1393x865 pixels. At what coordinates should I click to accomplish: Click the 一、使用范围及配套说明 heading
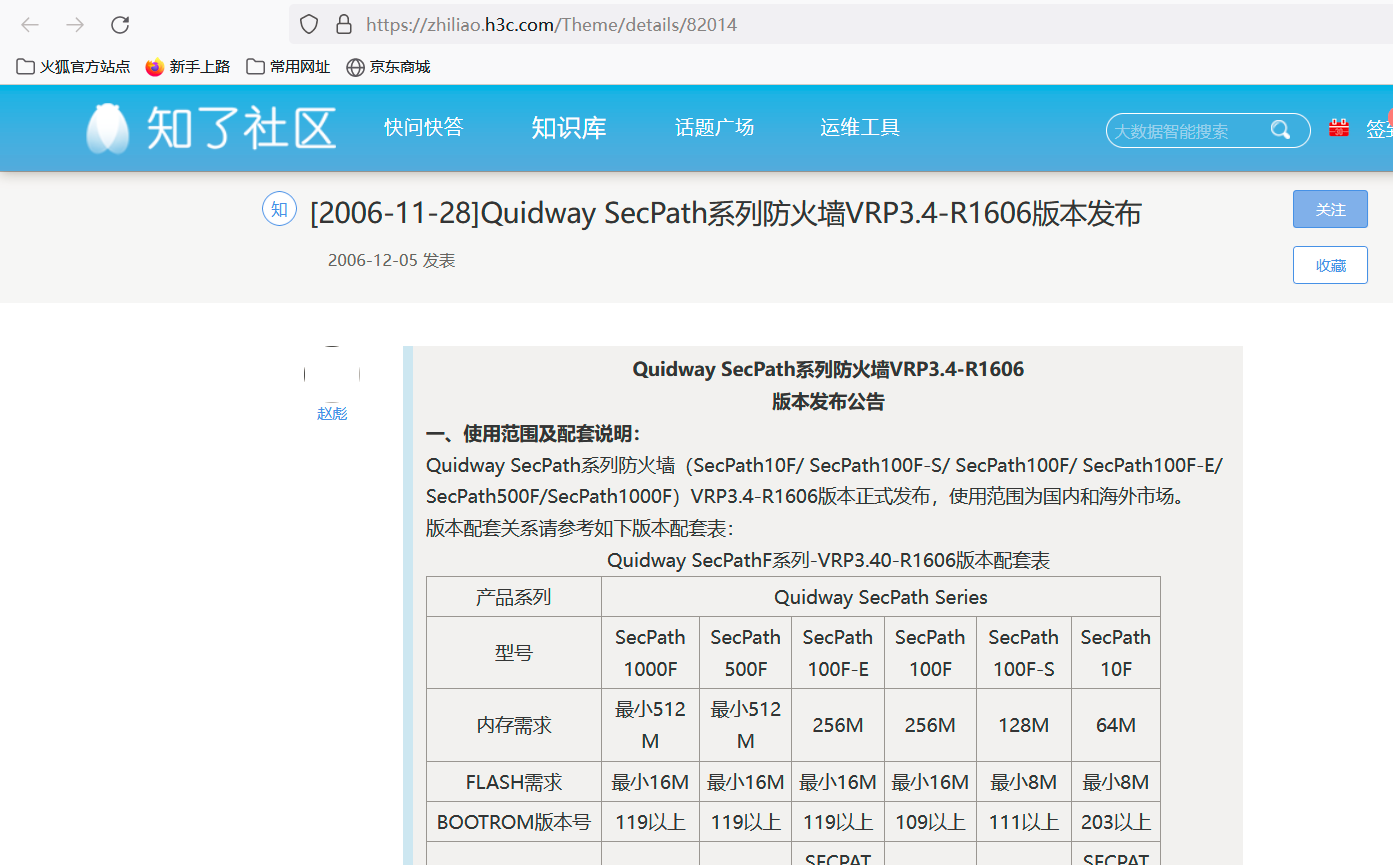coord(533,434)
